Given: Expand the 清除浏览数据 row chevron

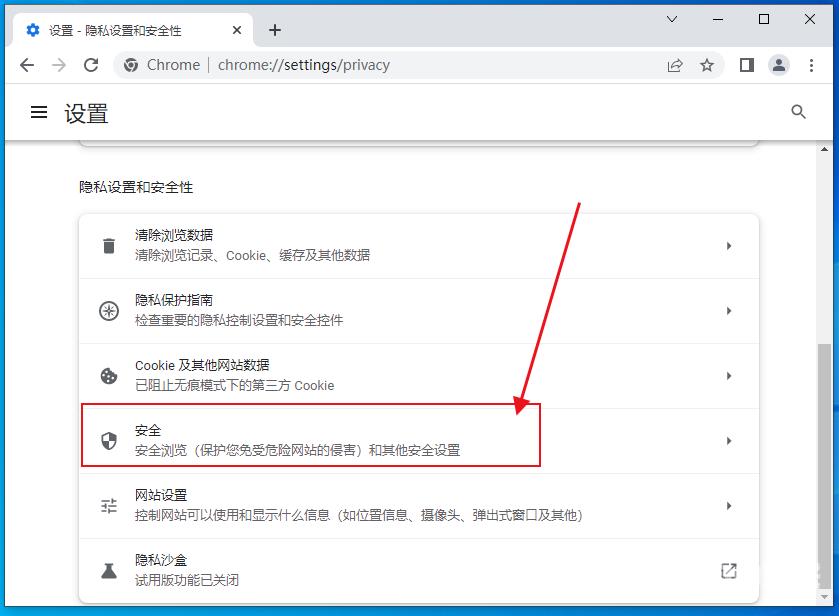Looking at the screenshot, I should pyautogui.click(x=729, y=244).
